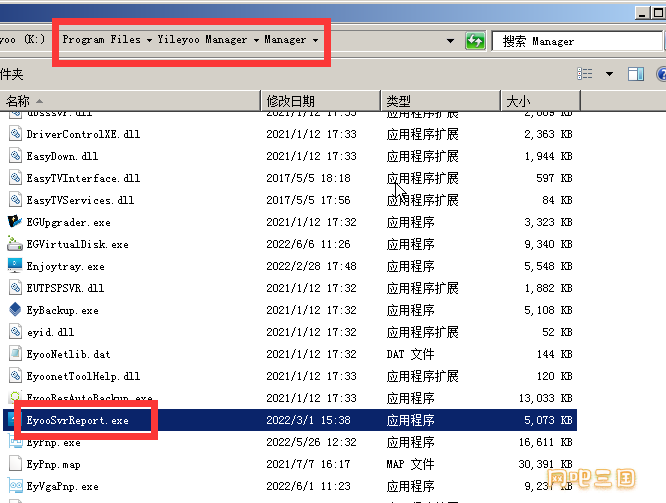The image size is (666, 503).
Task: Click the DriverControlXE.dll file icon
Action: point(15,134)
